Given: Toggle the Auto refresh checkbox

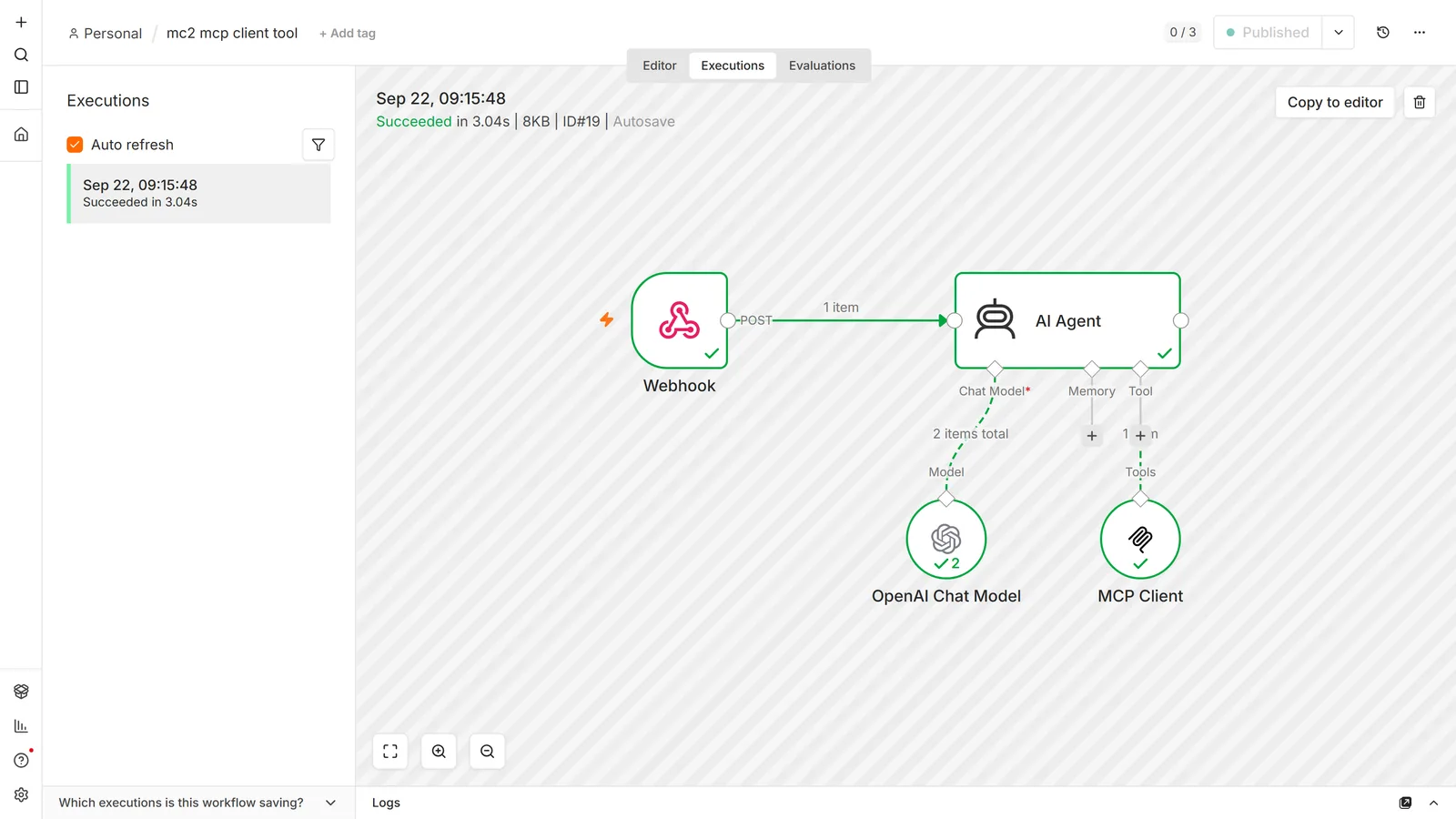Looking at the screenshot, I should (75, 145).
